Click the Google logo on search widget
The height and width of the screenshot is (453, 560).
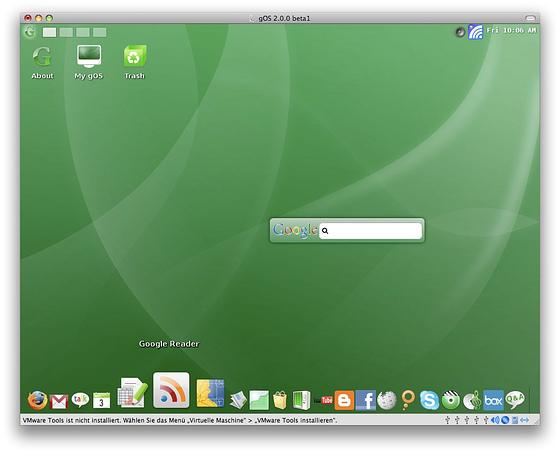(295, 230)
